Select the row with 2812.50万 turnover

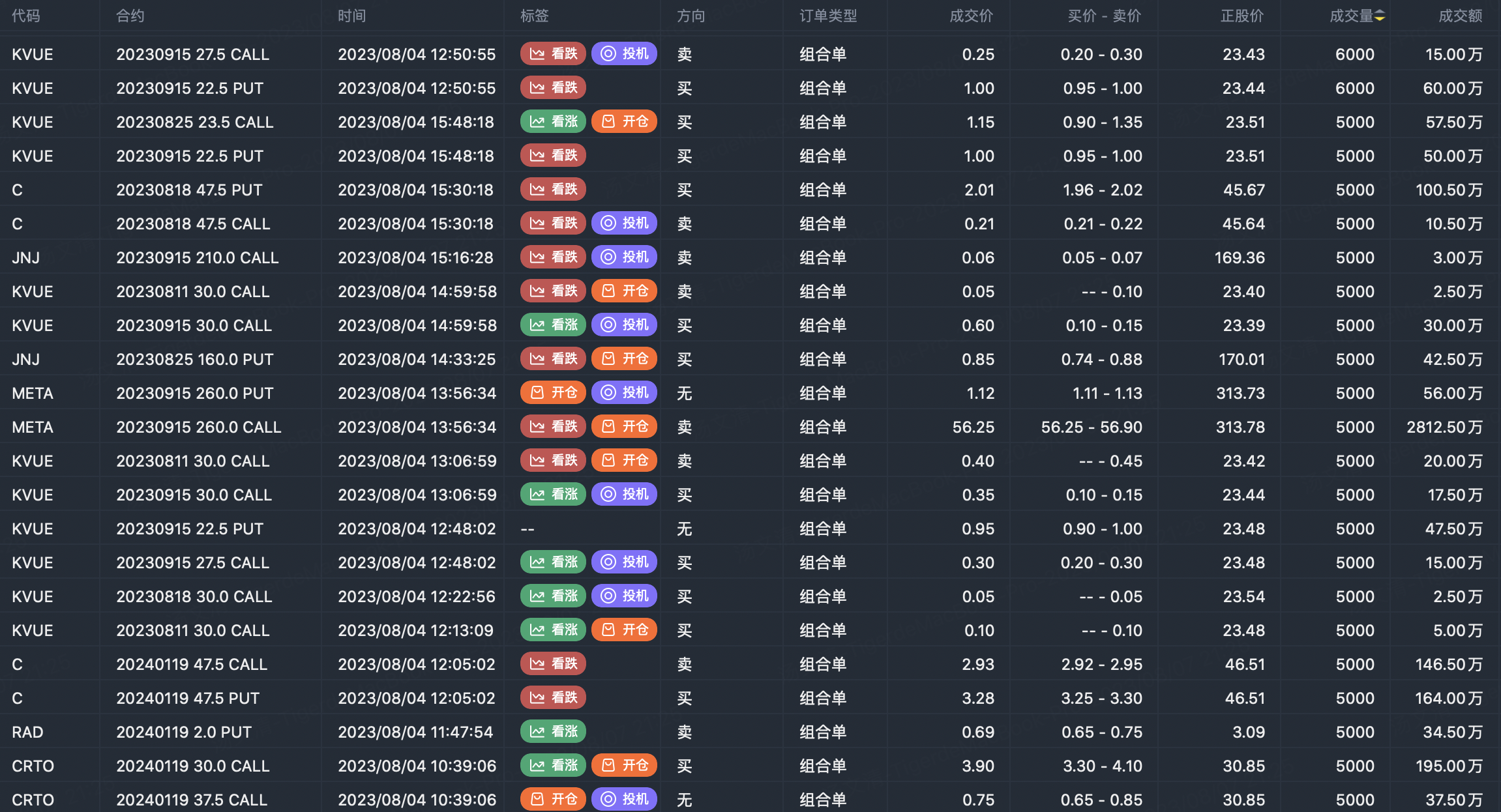[x=1444, y=428]
